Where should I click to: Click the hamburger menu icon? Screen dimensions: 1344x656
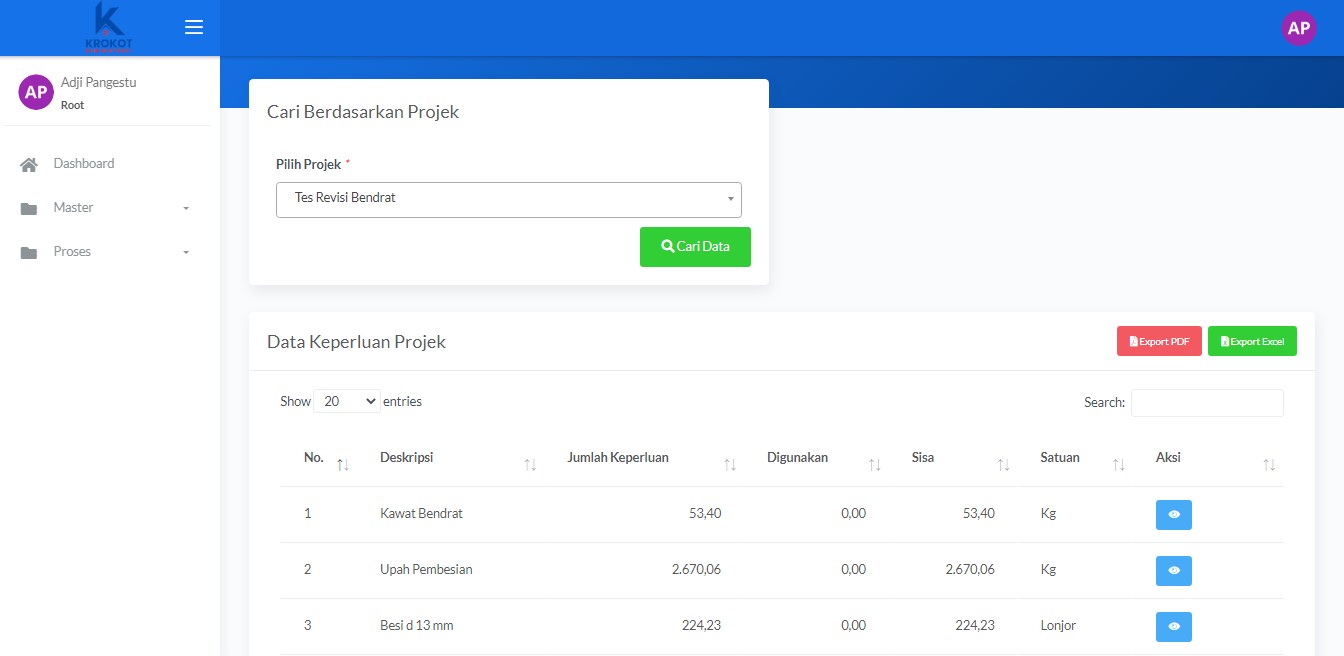coord(194,28)
